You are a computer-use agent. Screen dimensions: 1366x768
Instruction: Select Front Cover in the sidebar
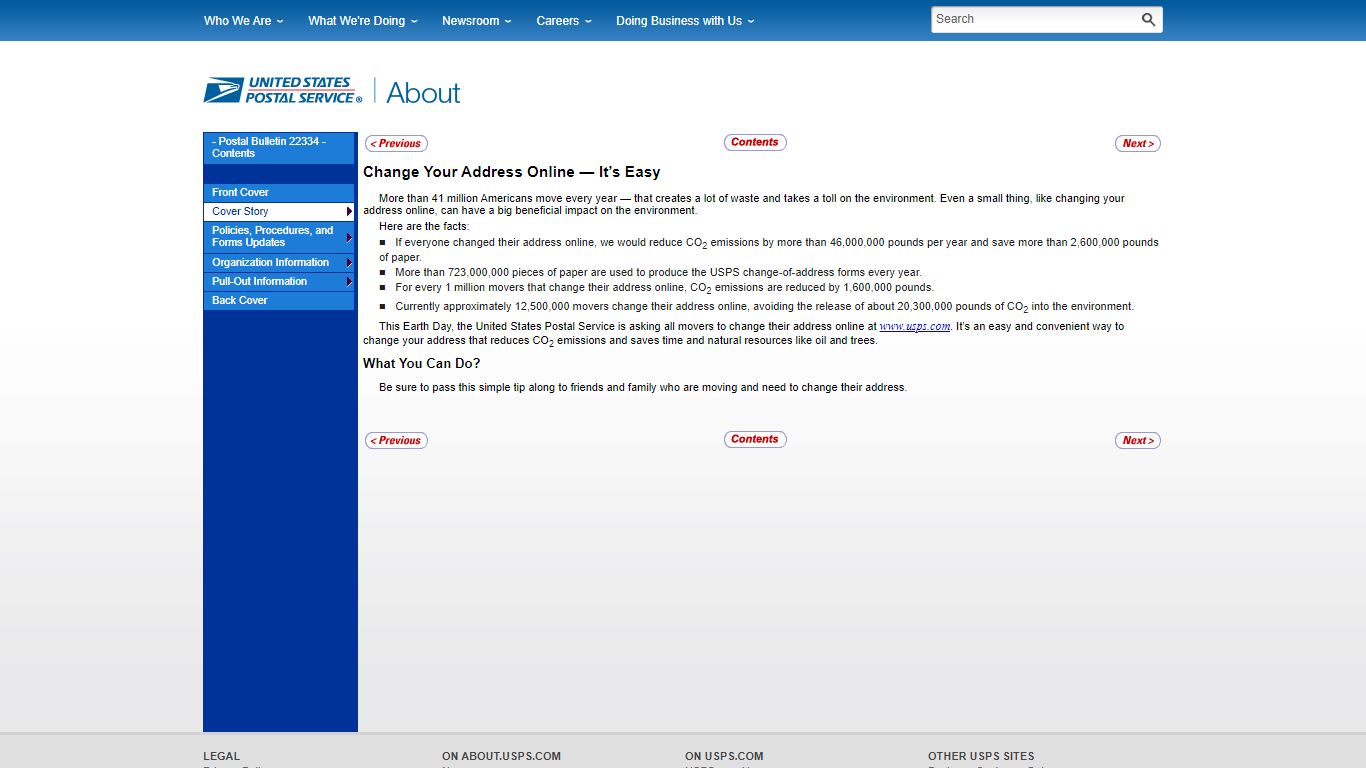[279, 192]
